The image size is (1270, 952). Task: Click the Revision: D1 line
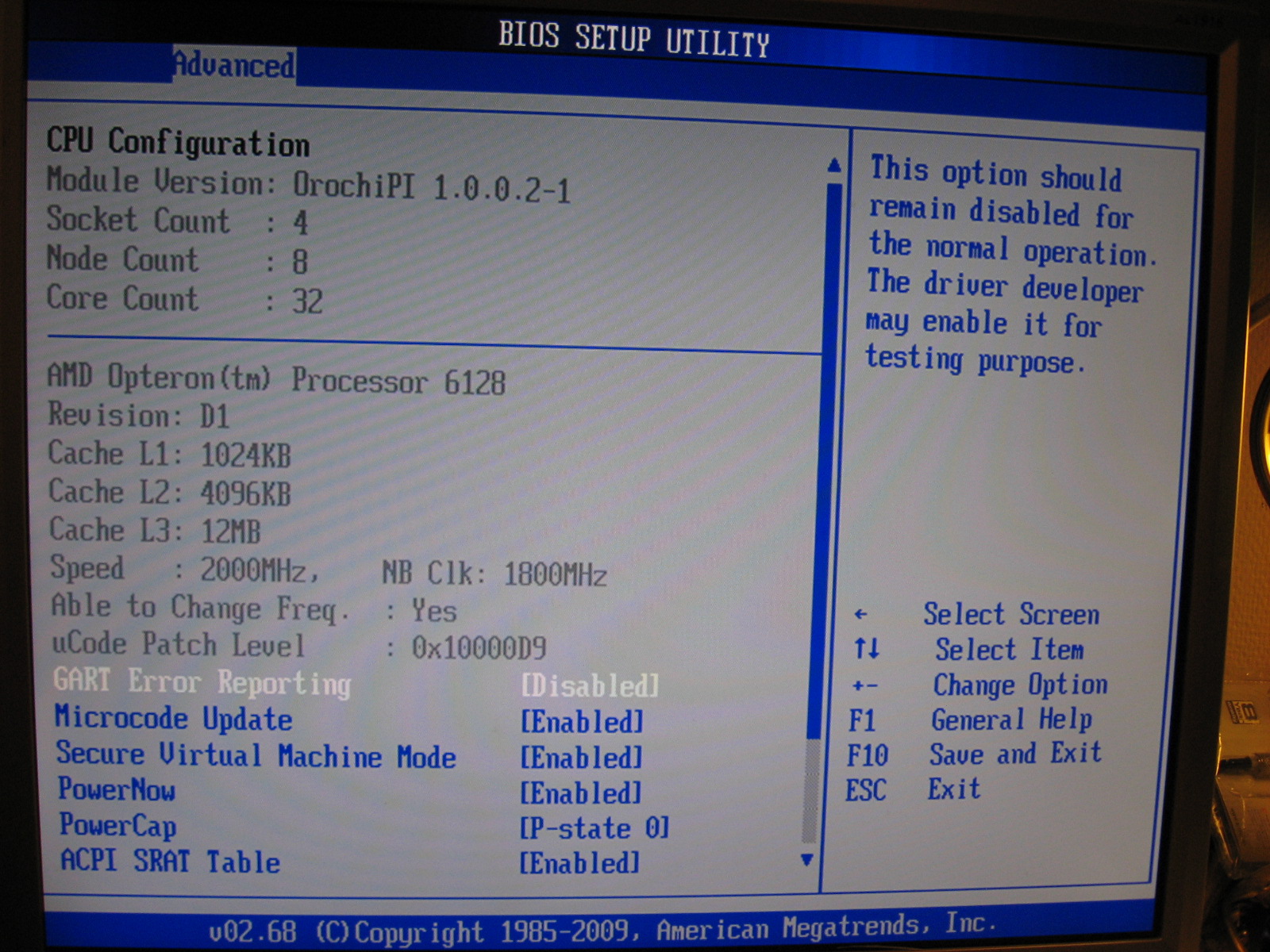[139, 415]
